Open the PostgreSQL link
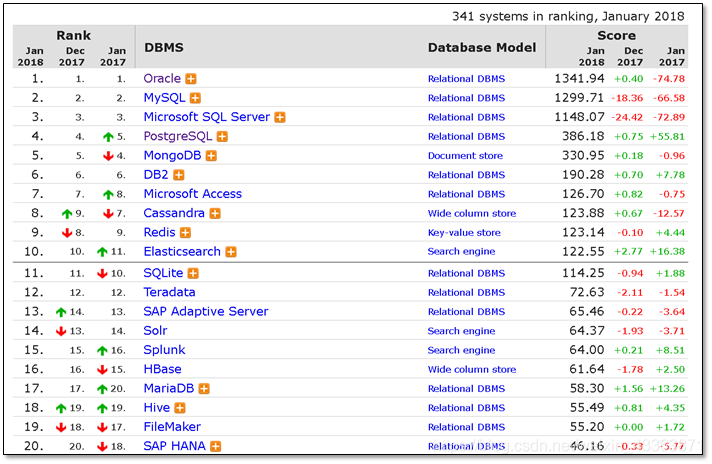This screenshot has width=712, height=464. click(x=178, y=137)
